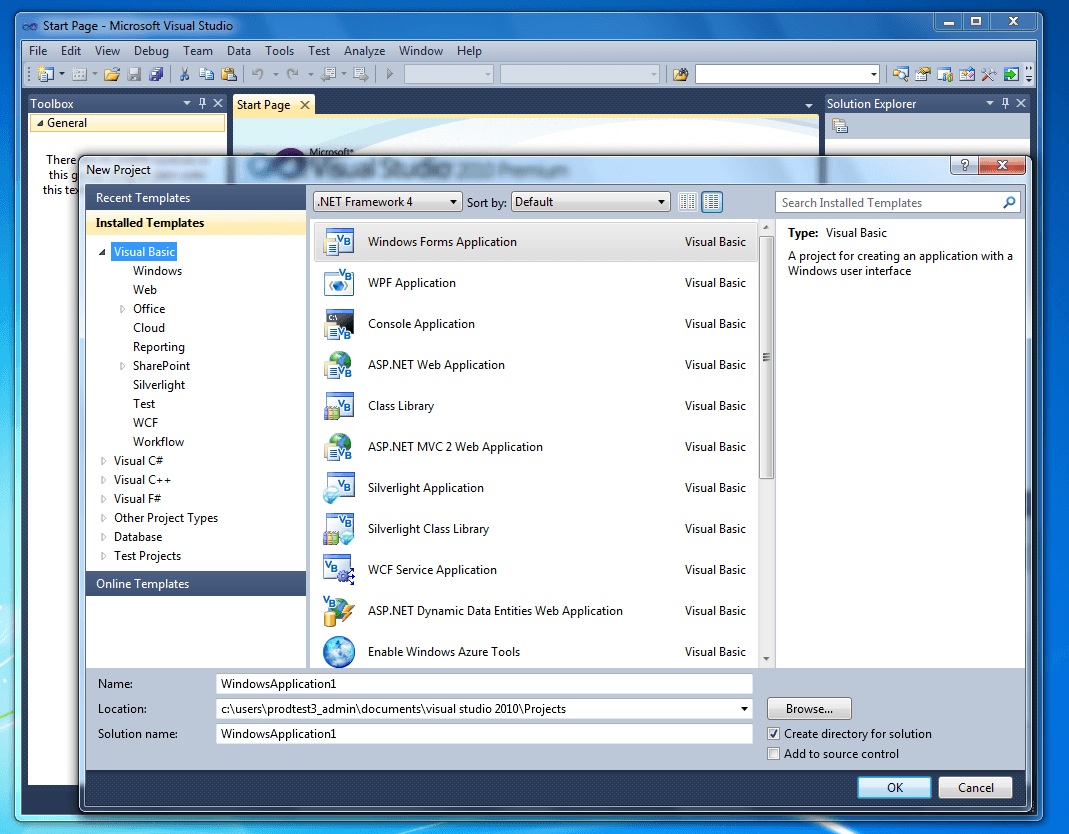Select the Silverlight category in tree
This screenshot has width=1069, height=834.
[159, 385]
